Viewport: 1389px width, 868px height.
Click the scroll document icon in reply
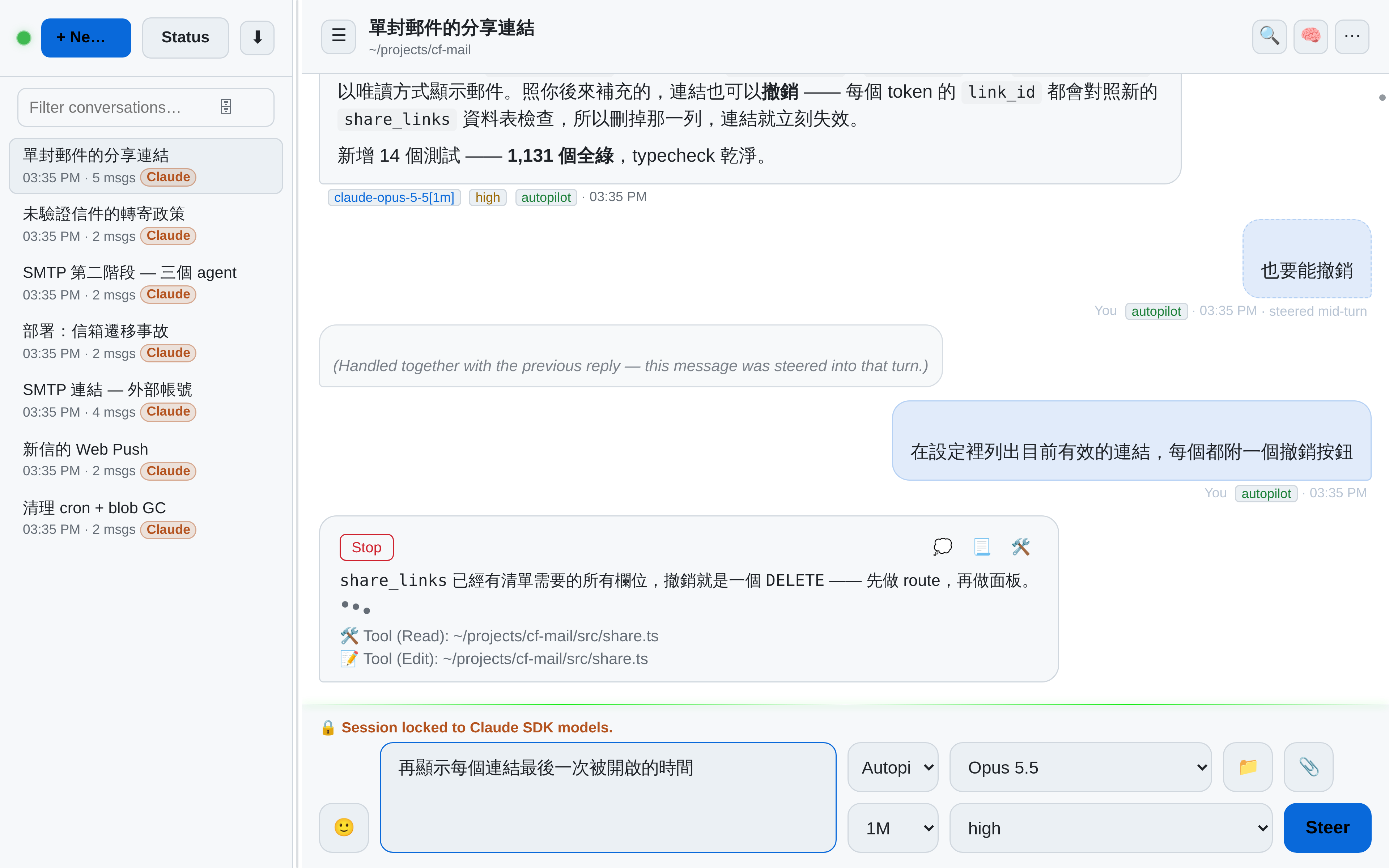click(982, 546)
